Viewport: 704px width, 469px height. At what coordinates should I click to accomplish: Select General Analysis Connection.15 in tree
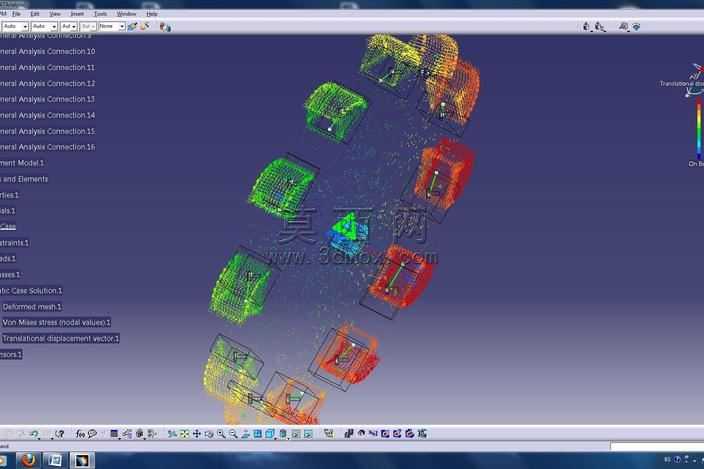(48, 131)
